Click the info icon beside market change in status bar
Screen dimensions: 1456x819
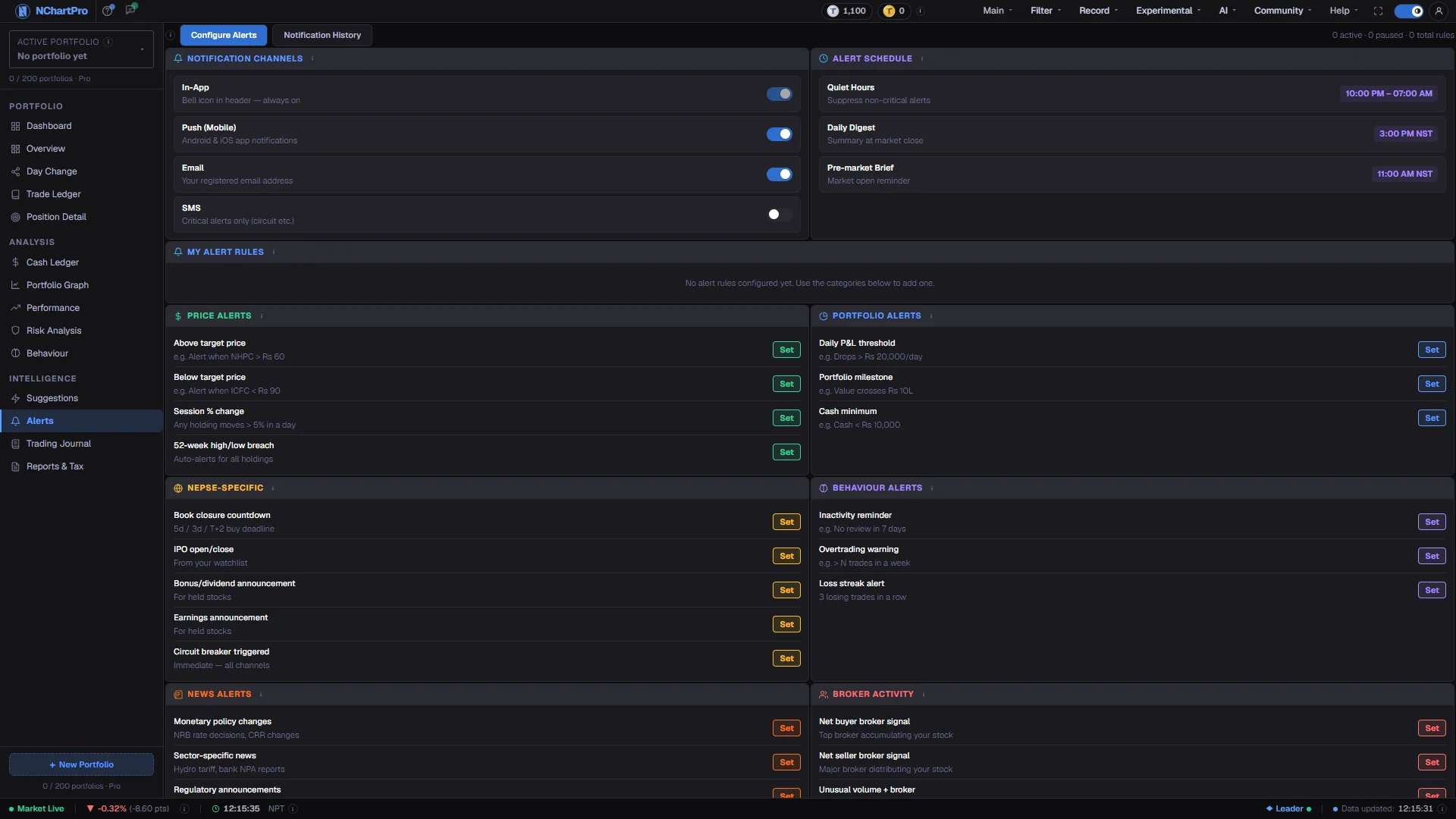click(184, 808)
